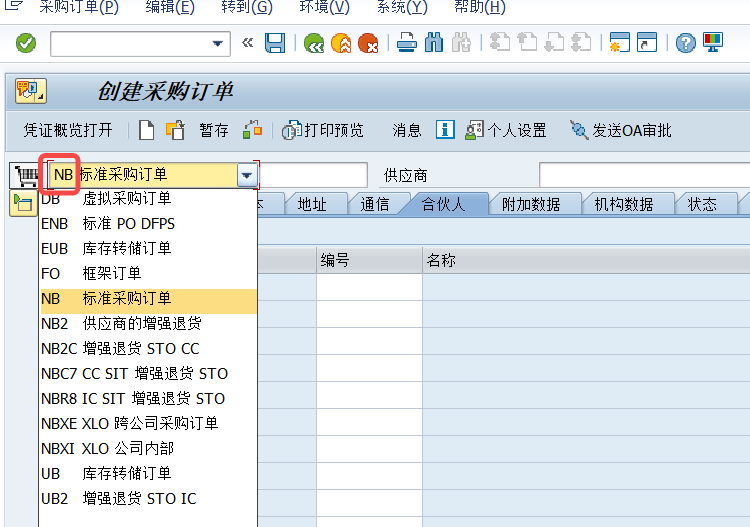This screenshot has height=527, width=750.
Task: Switch to the 通信 tab
Action: point(375,205)
